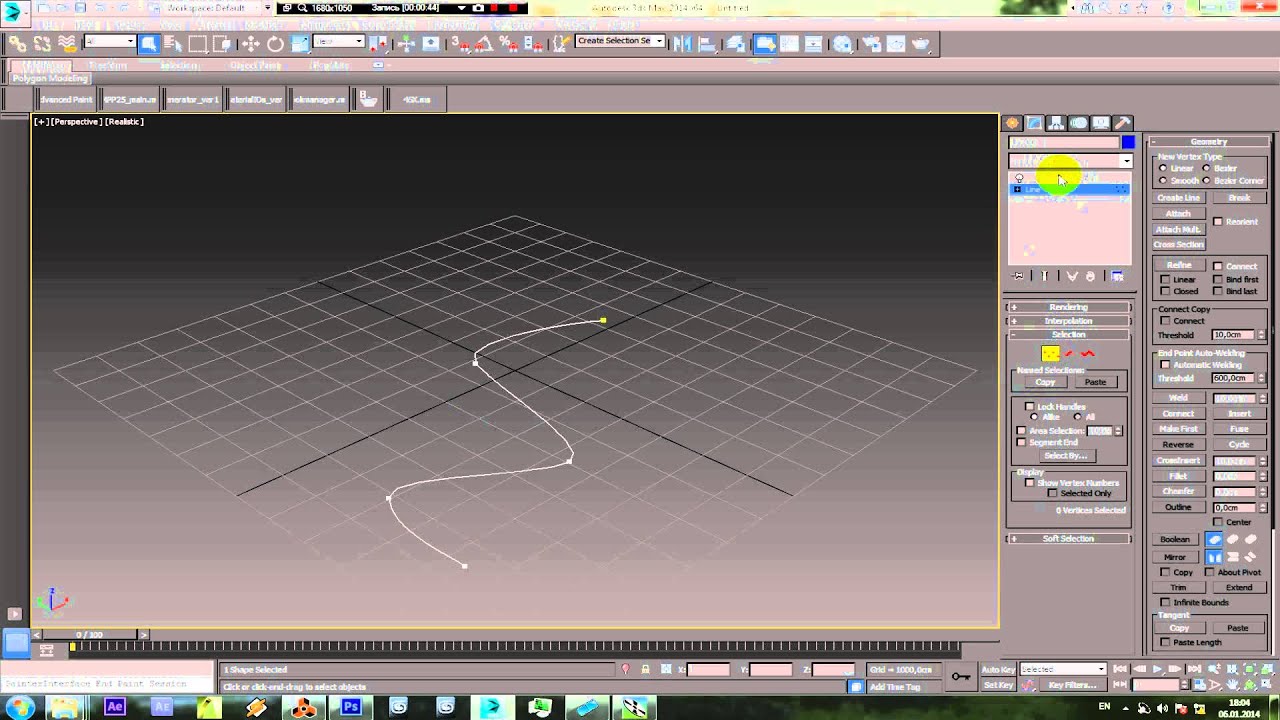1280x720 pixels.
Task: Open the Render Setup icon
Action: (870, 44)
